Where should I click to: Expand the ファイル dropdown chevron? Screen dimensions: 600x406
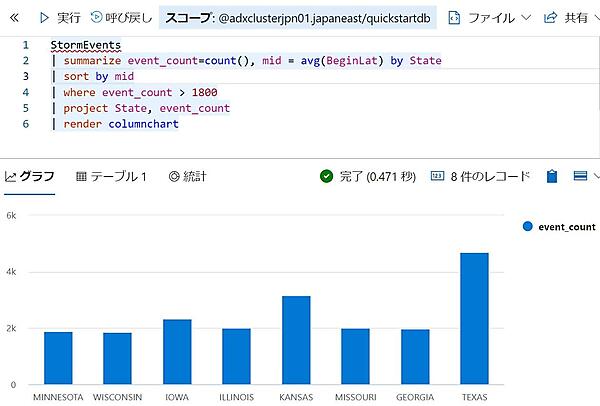[526, 17]
